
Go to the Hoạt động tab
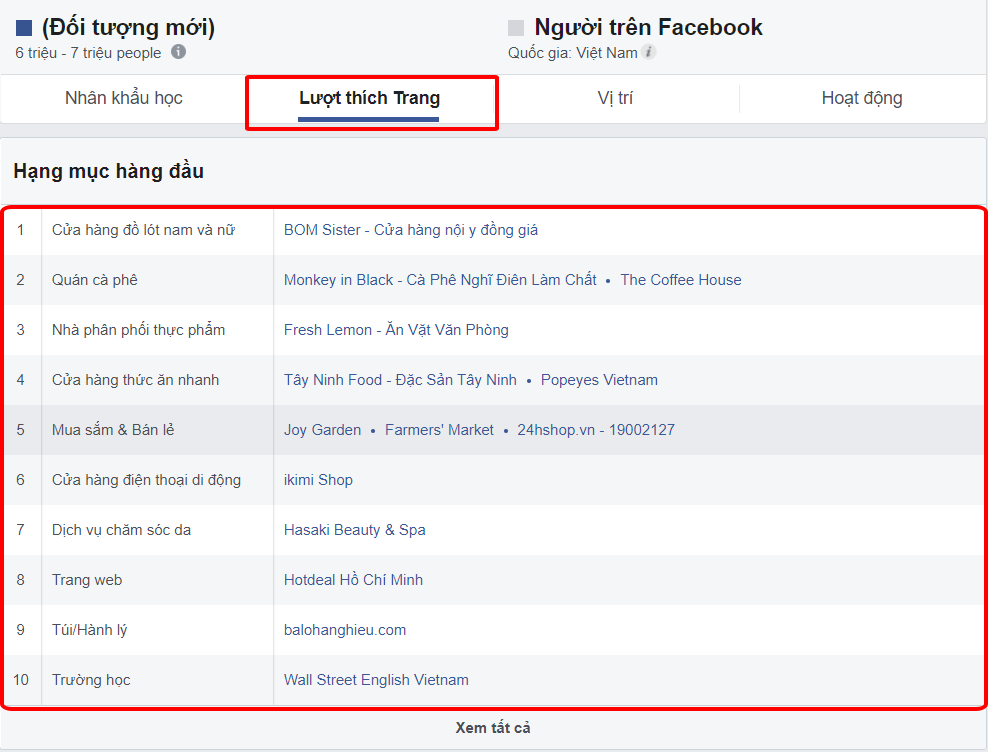point(862,98)
